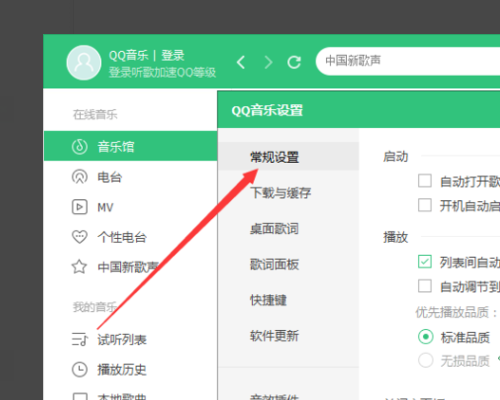500x400 pixels.
Task: Click the QQ音乐 title text
Action: point(128,55)
